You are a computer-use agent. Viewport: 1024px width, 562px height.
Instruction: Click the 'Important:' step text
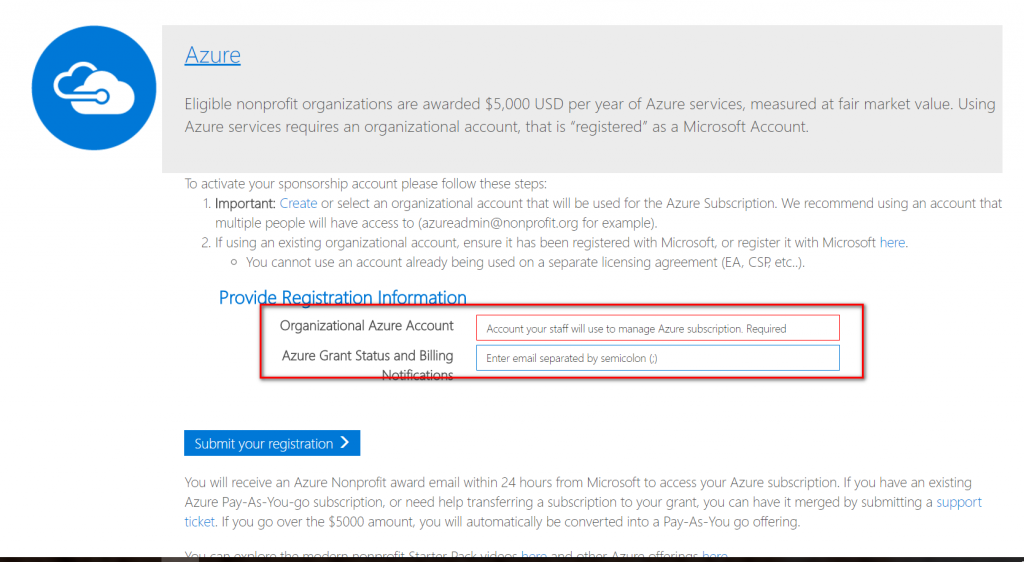tap(245, 203)
